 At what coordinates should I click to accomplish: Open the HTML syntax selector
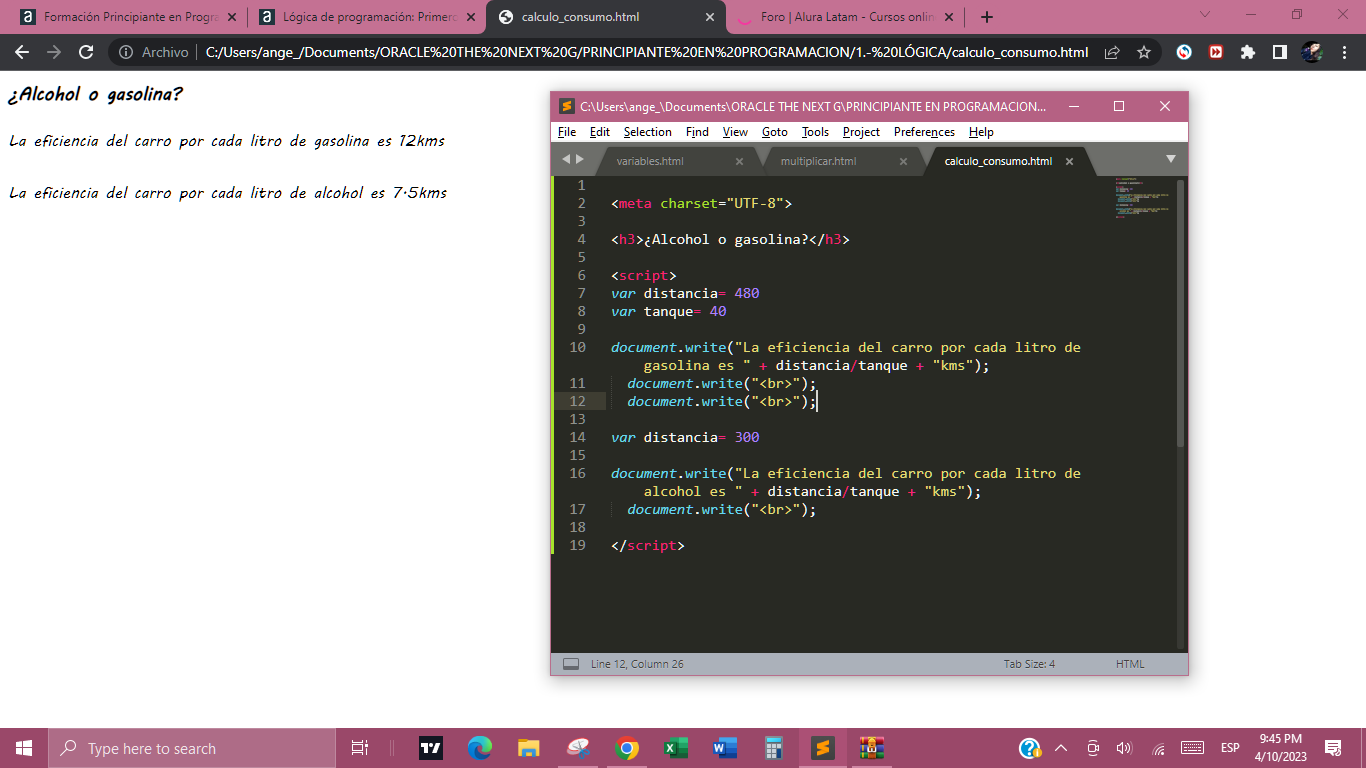click(1130, 664)
